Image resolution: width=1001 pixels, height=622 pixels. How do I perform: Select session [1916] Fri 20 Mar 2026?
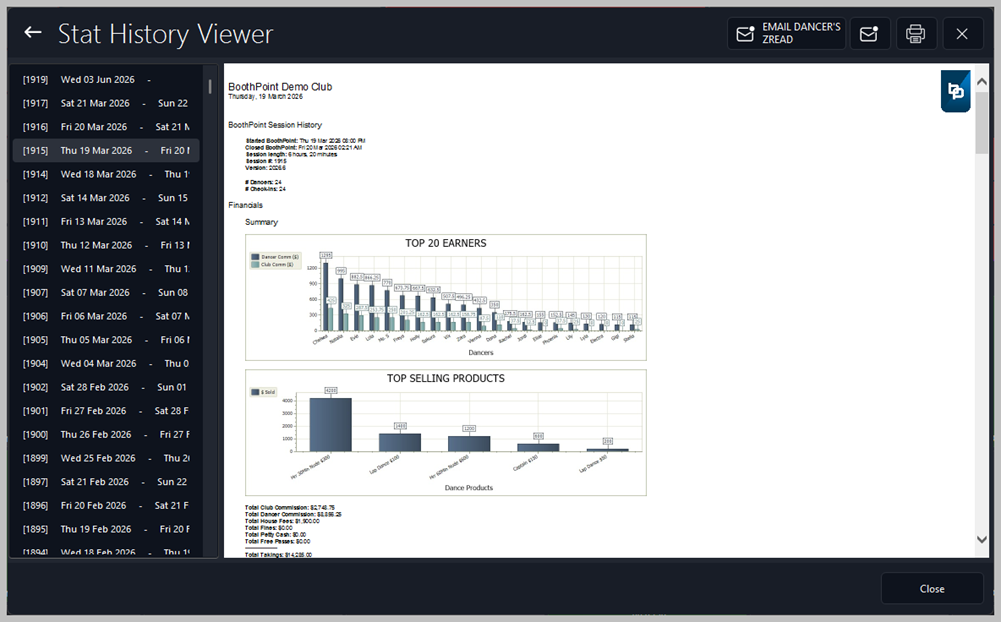[106, 127]
